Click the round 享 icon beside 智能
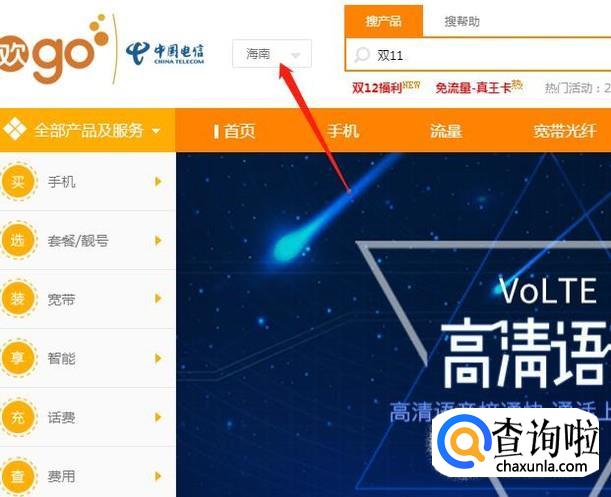The height and width of the screenshot is (497, 611). pos(18,358)
